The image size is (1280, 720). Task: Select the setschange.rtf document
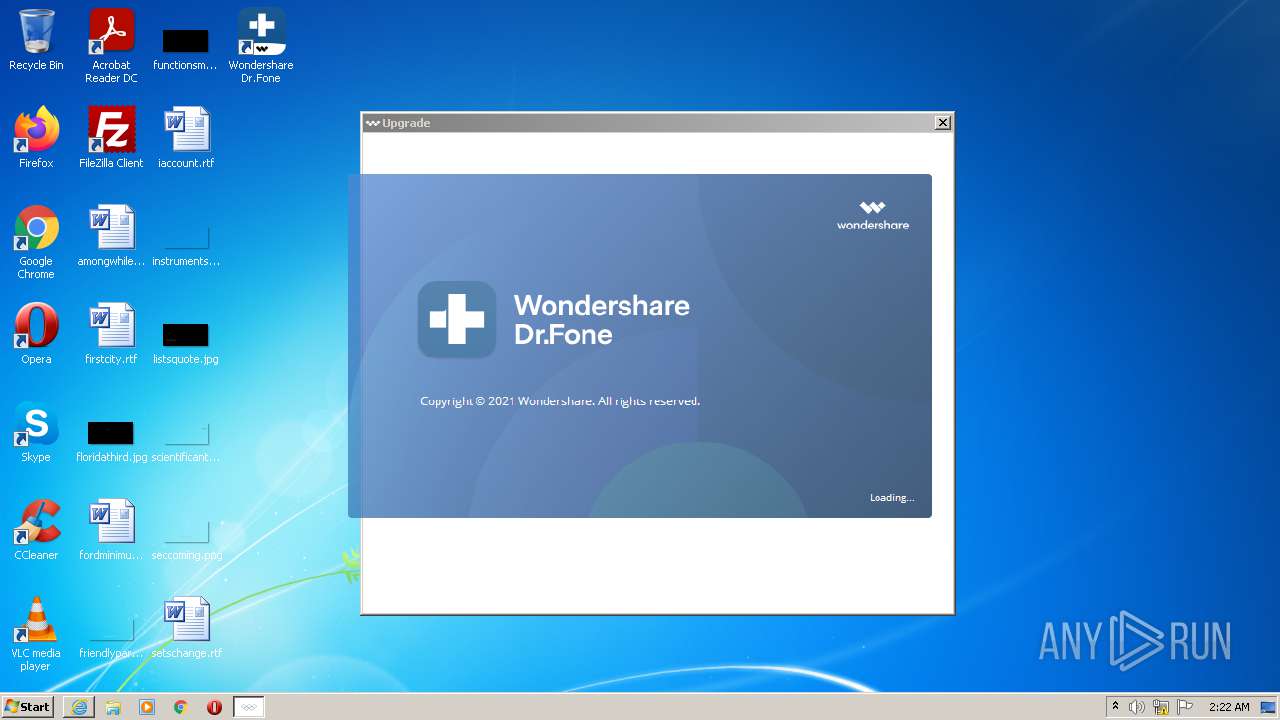[186, 627]
